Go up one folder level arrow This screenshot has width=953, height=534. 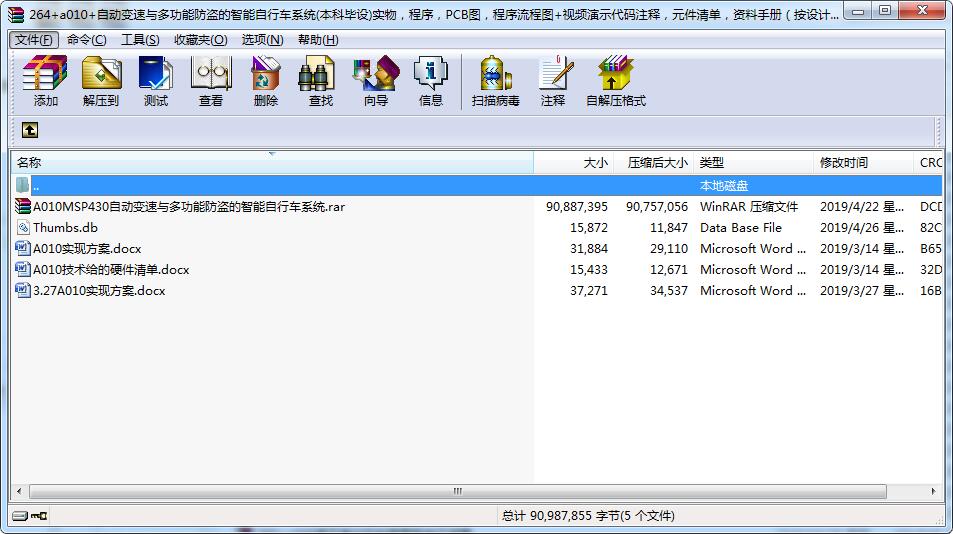click(30, 129)
